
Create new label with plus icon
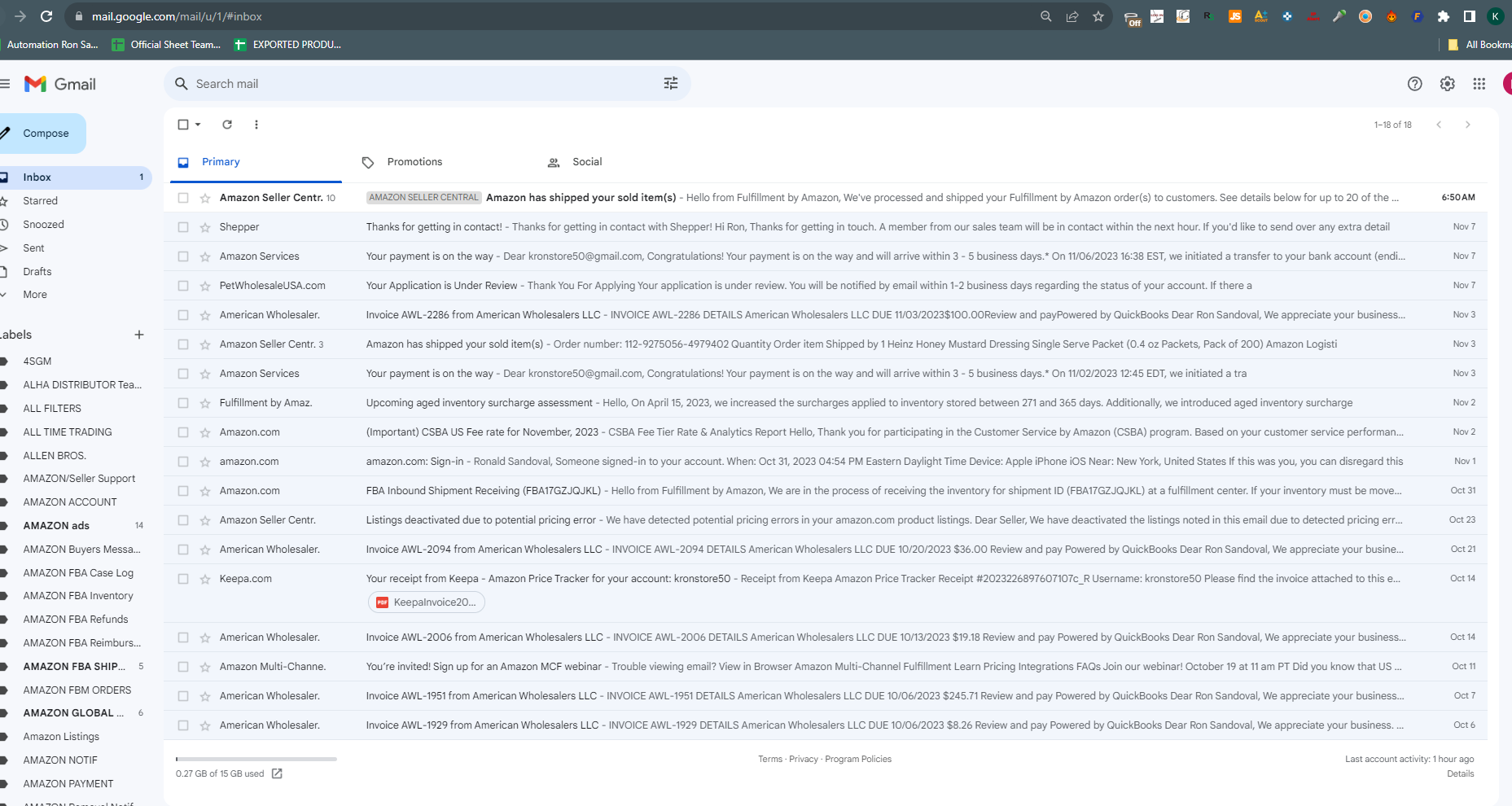(139, 335)
